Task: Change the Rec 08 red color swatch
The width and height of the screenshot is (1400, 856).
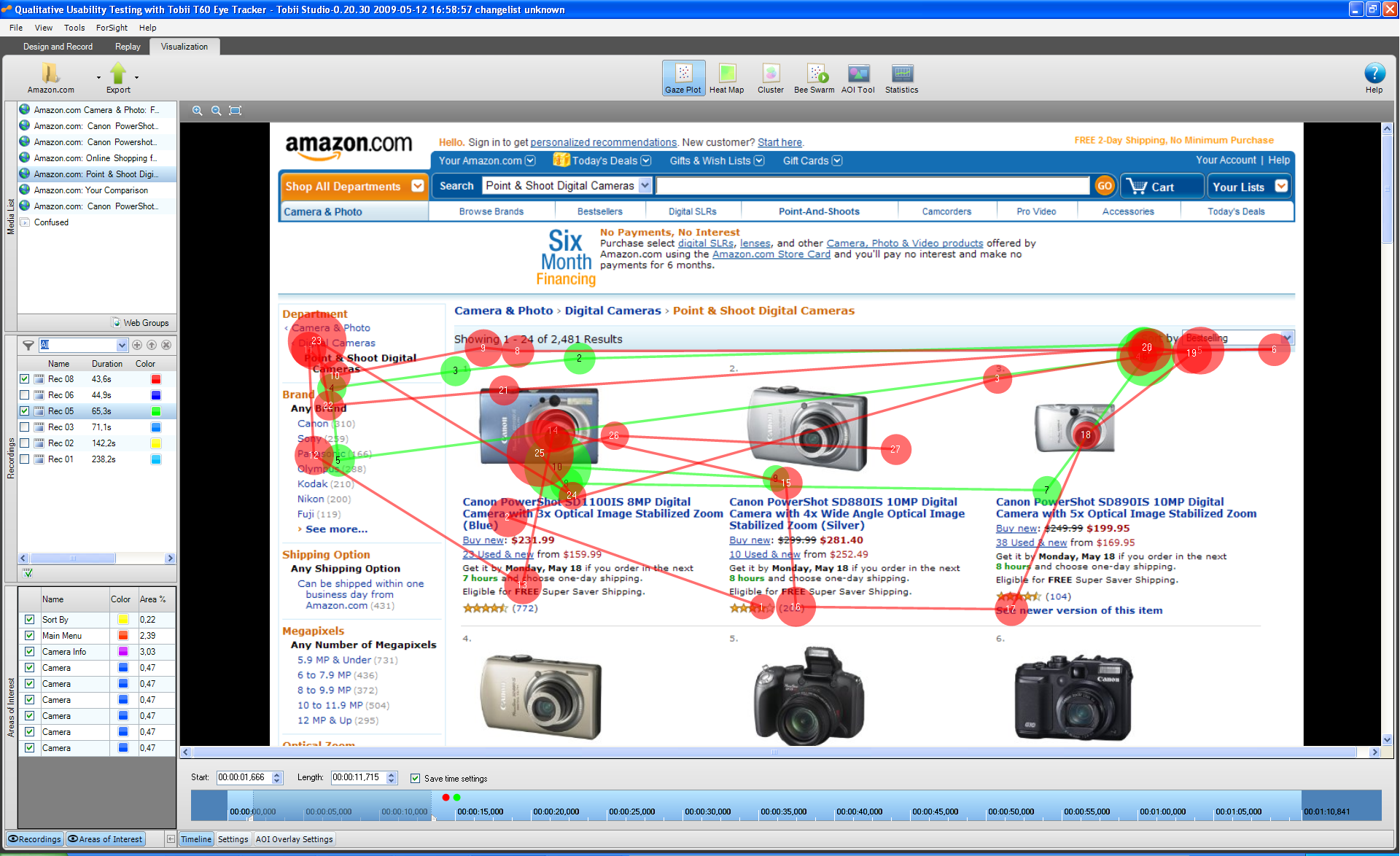Action: [155, 379]
